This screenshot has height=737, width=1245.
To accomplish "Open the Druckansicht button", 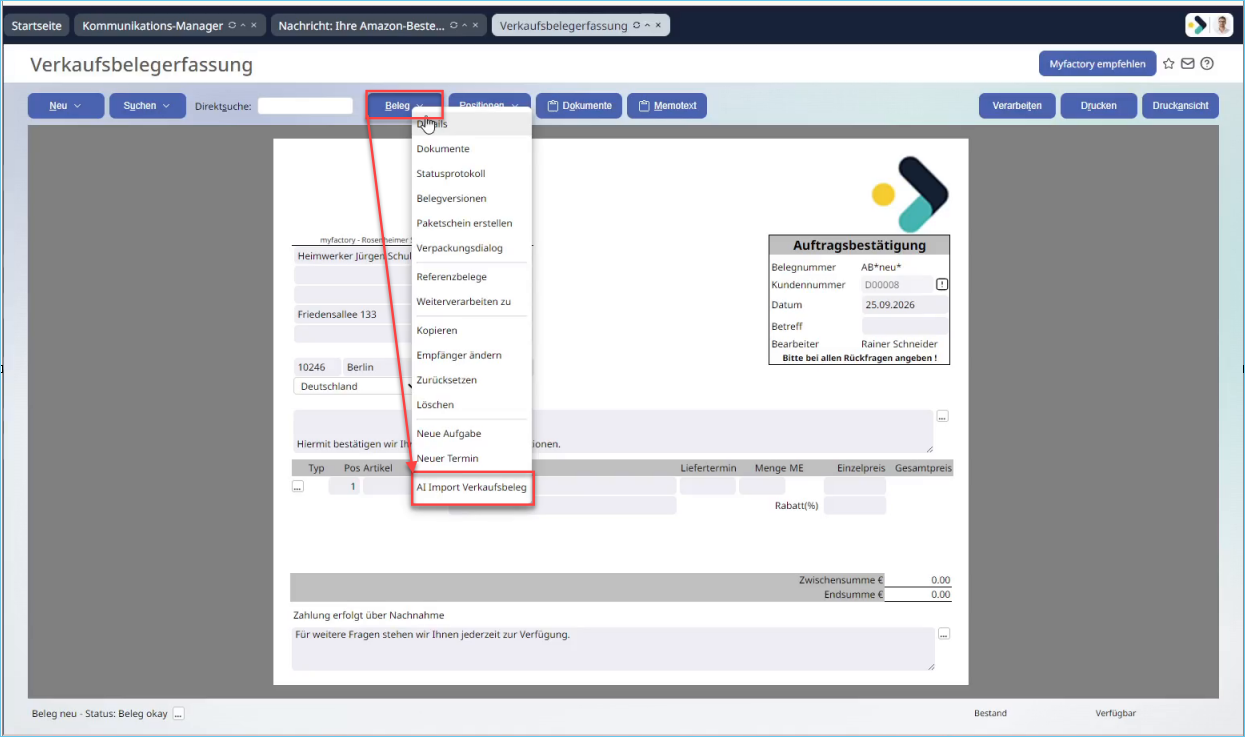I will coord(1181,106).
